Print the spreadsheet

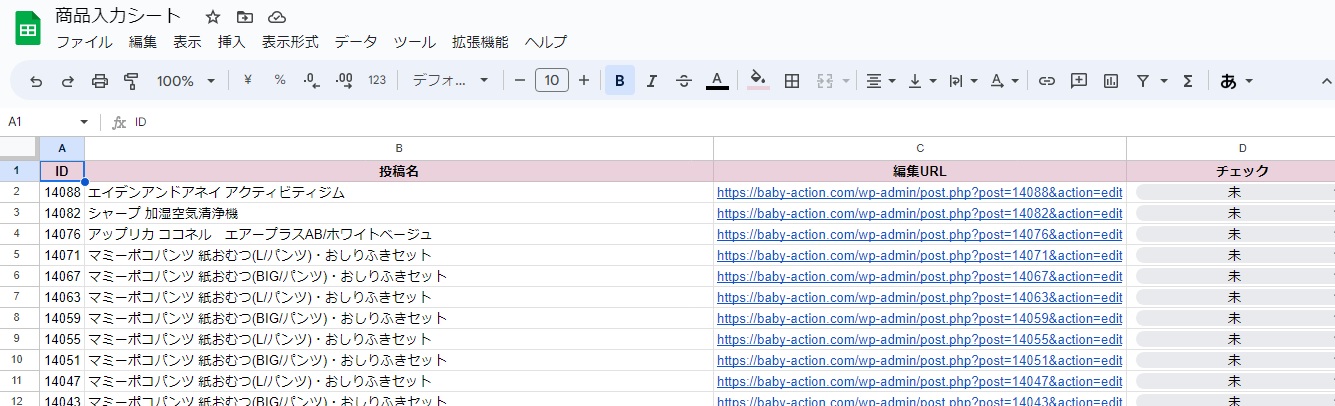pyautogui.click(x=100, y=81)
